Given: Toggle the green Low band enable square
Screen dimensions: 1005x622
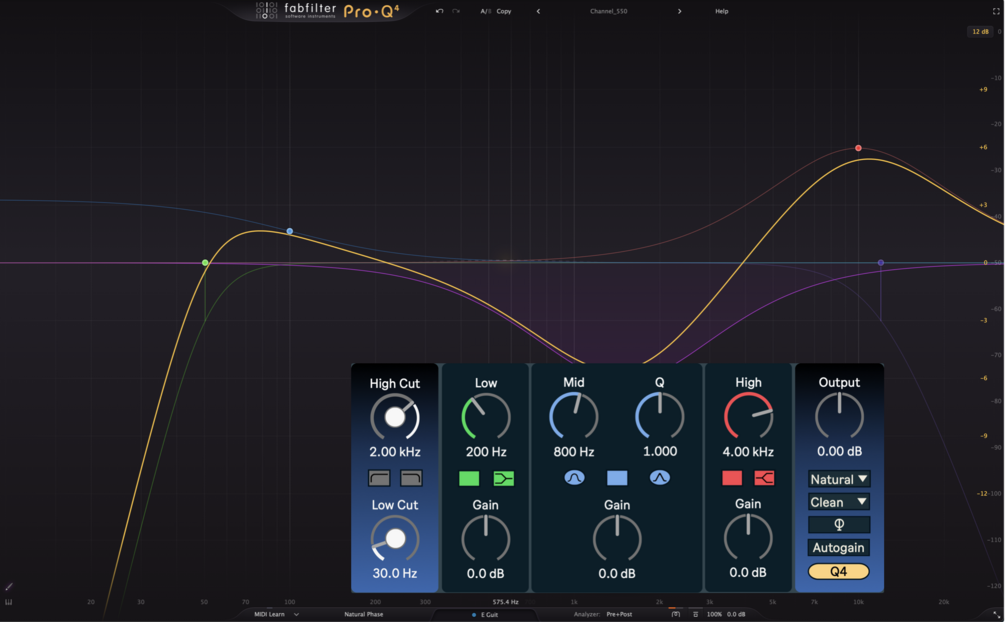Looking at the screenshot, I should pyautogui.click(x=469, y=478).
